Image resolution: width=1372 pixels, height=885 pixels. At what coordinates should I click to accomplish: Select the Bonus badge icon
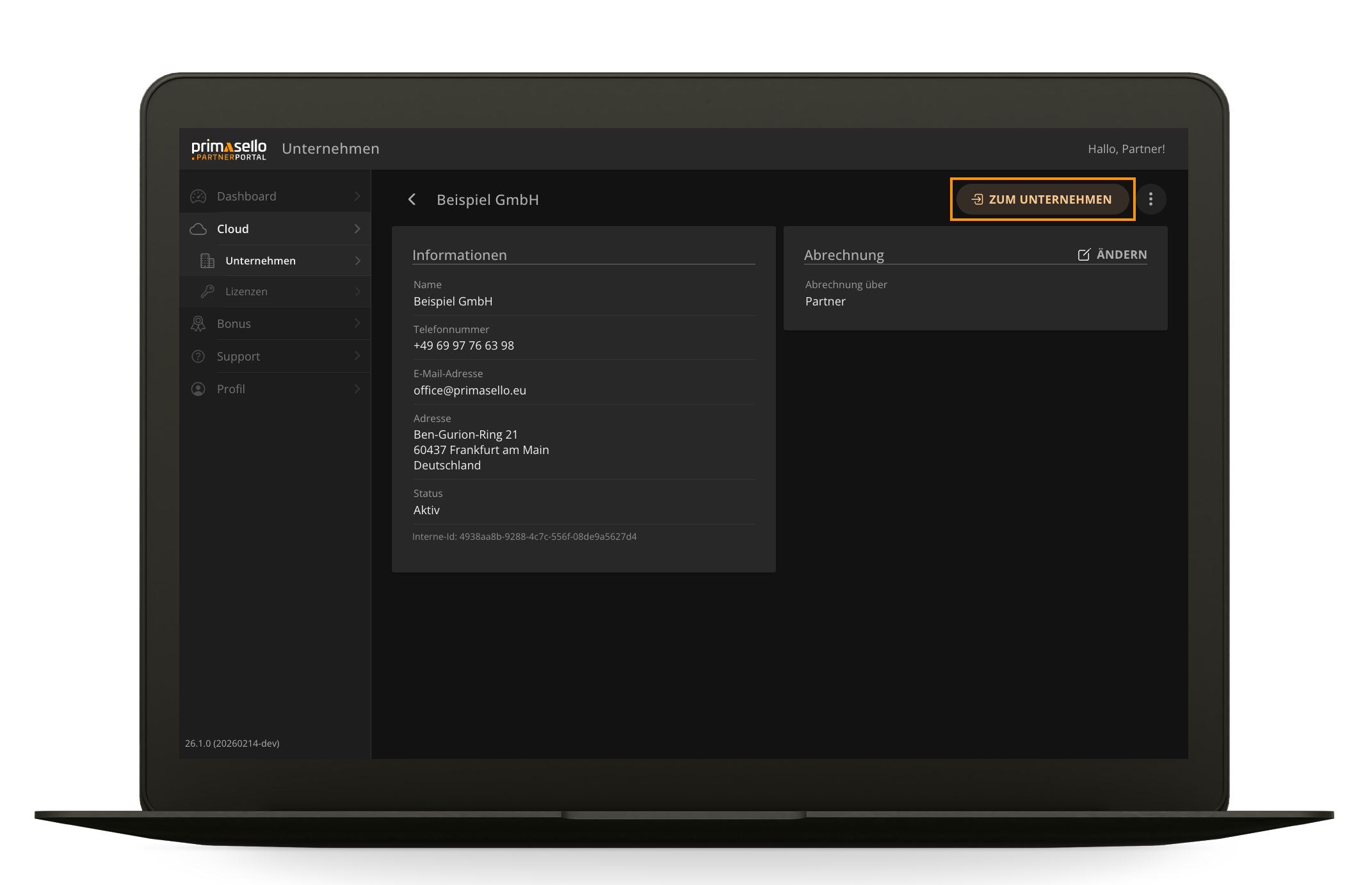coord(198,323)
